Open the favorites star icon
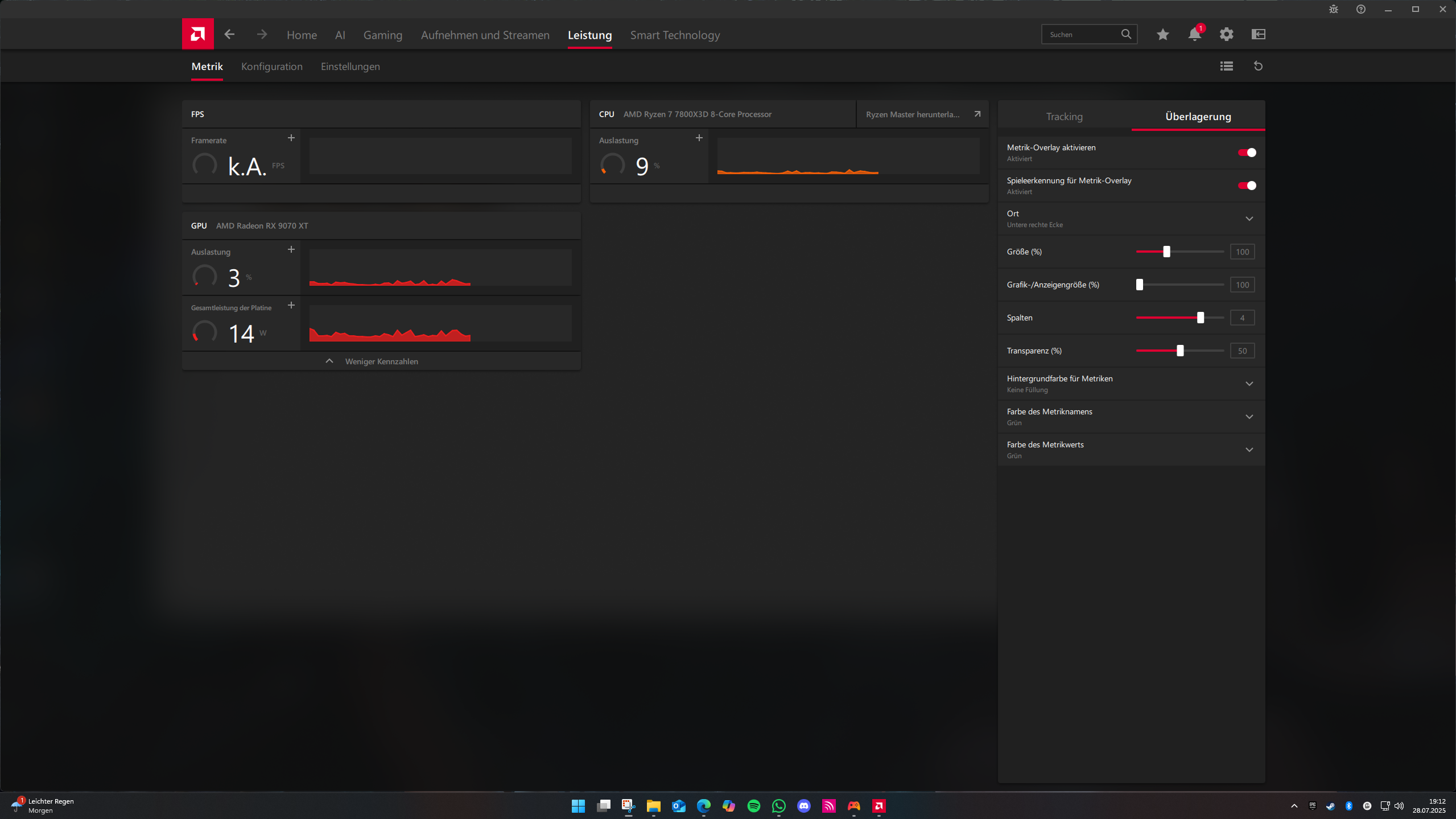 pos(1162,35)
